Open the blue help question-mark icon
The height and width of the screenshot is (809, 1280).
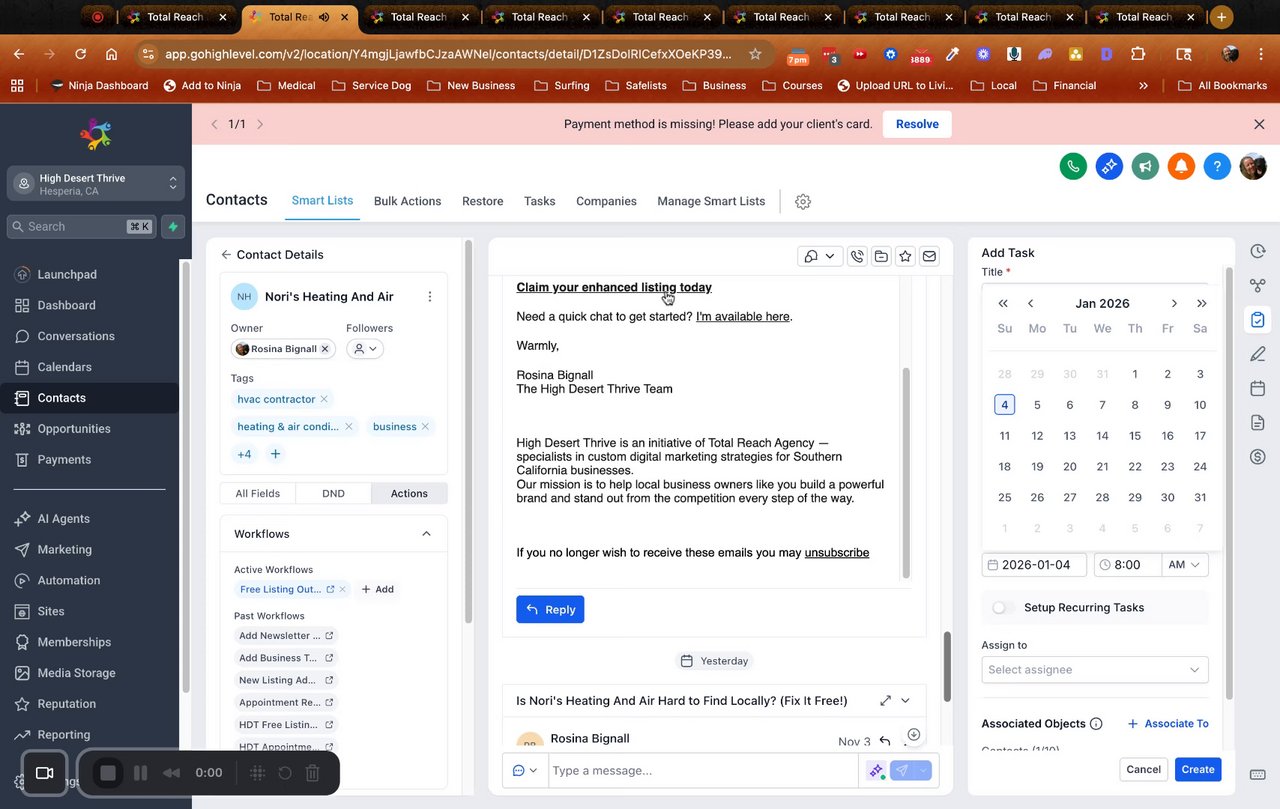coord(1217,167)
